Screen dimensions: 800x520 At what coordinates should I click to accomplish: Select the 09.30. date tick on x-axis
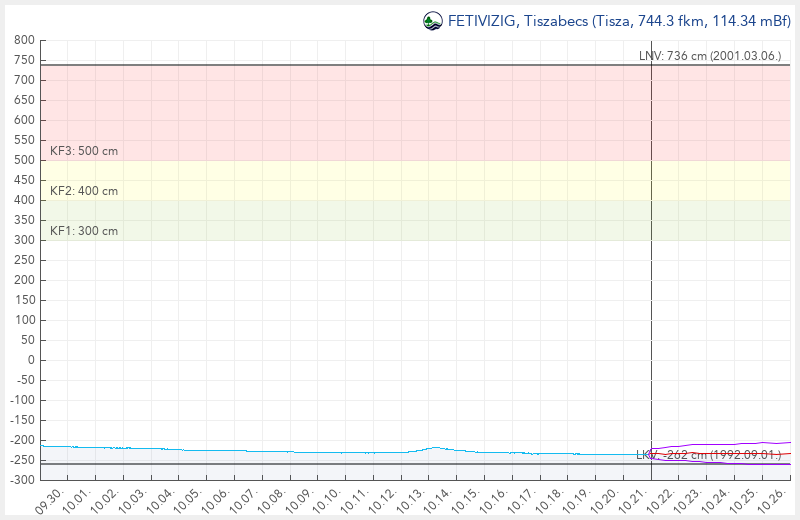coord(47,499)
